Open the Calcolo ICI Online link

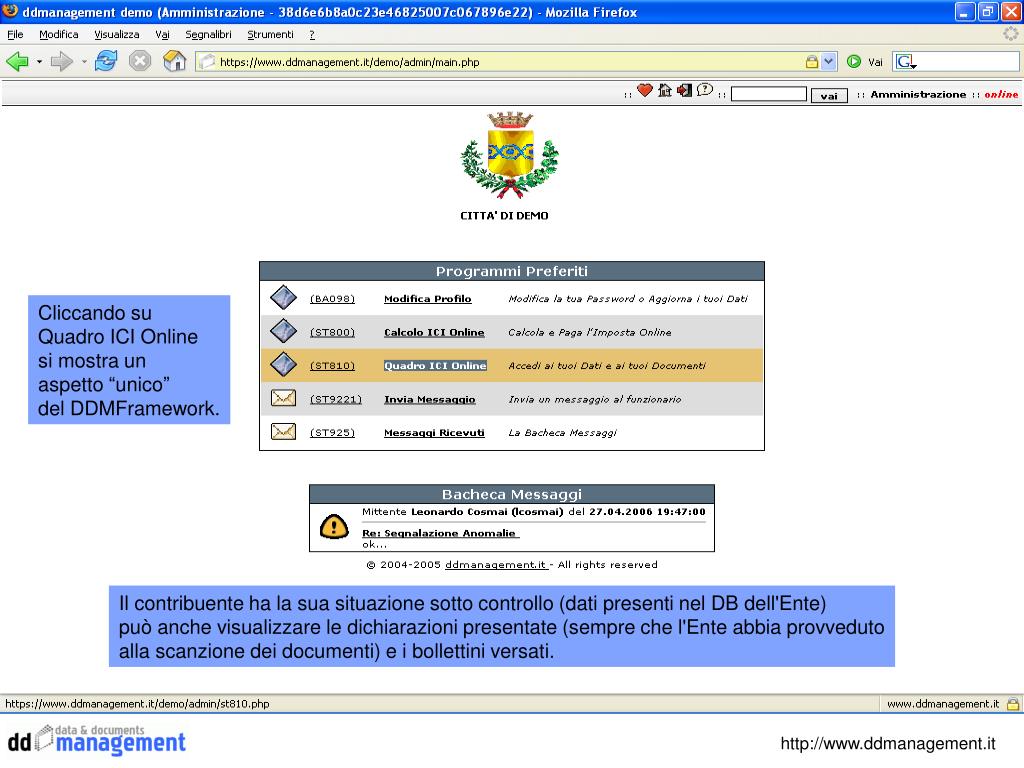434,332
